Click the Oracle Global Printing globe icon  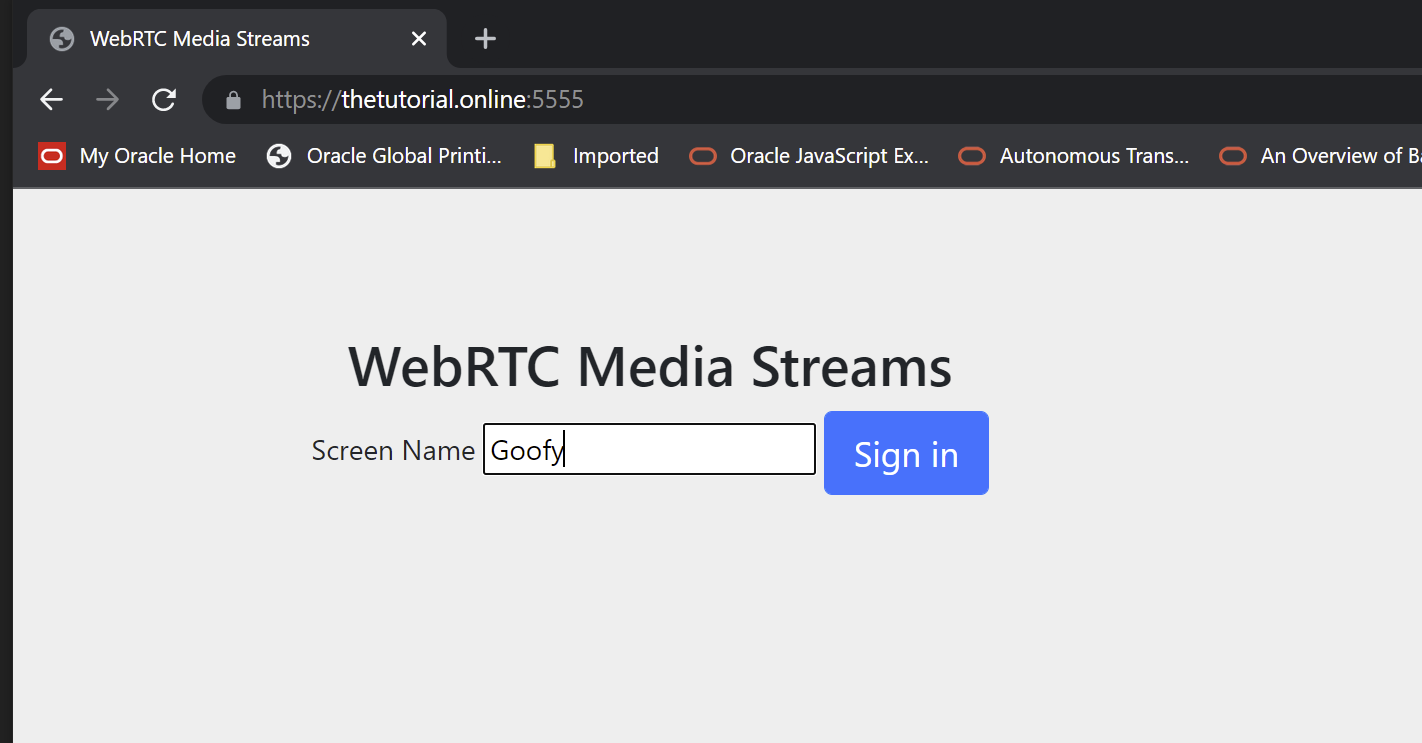pyautogui.click(x=279, y=156)
